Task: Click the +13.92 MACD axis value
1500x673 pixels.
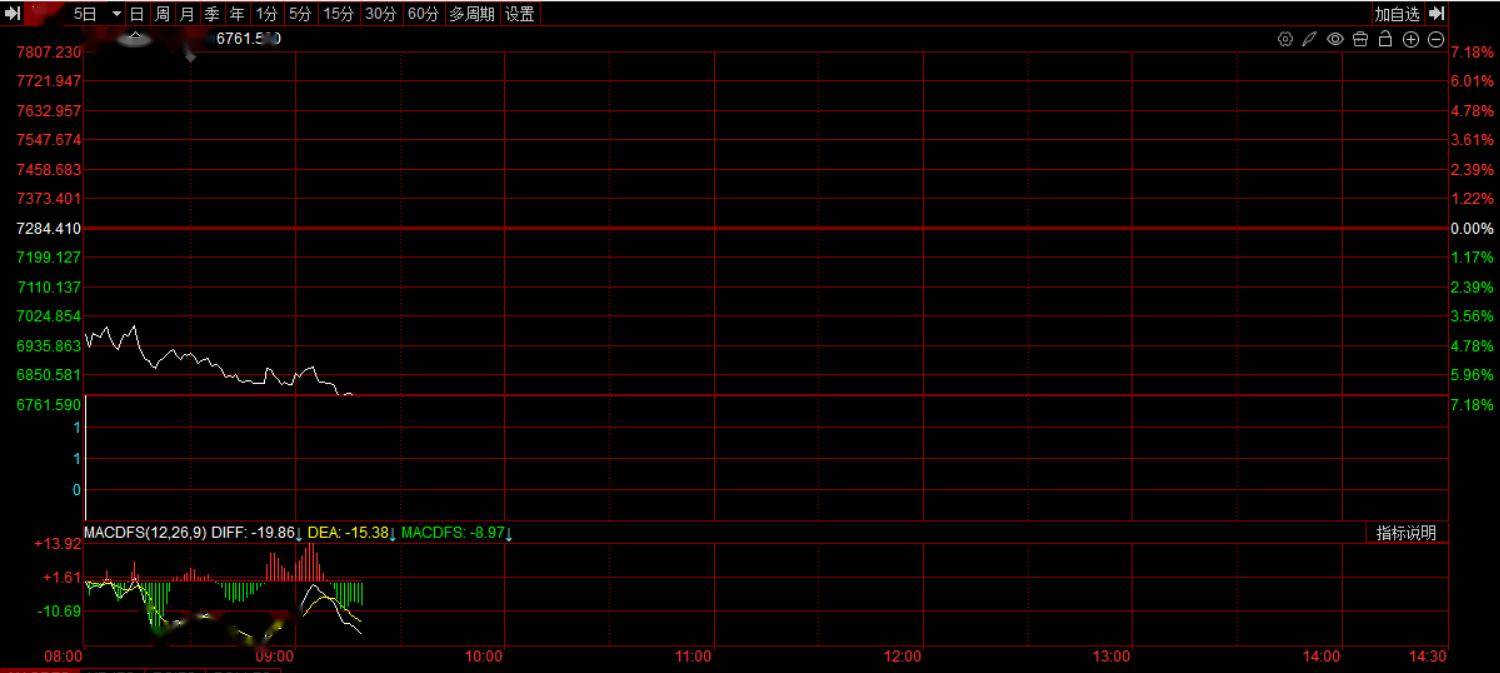Action: point(57,544)
